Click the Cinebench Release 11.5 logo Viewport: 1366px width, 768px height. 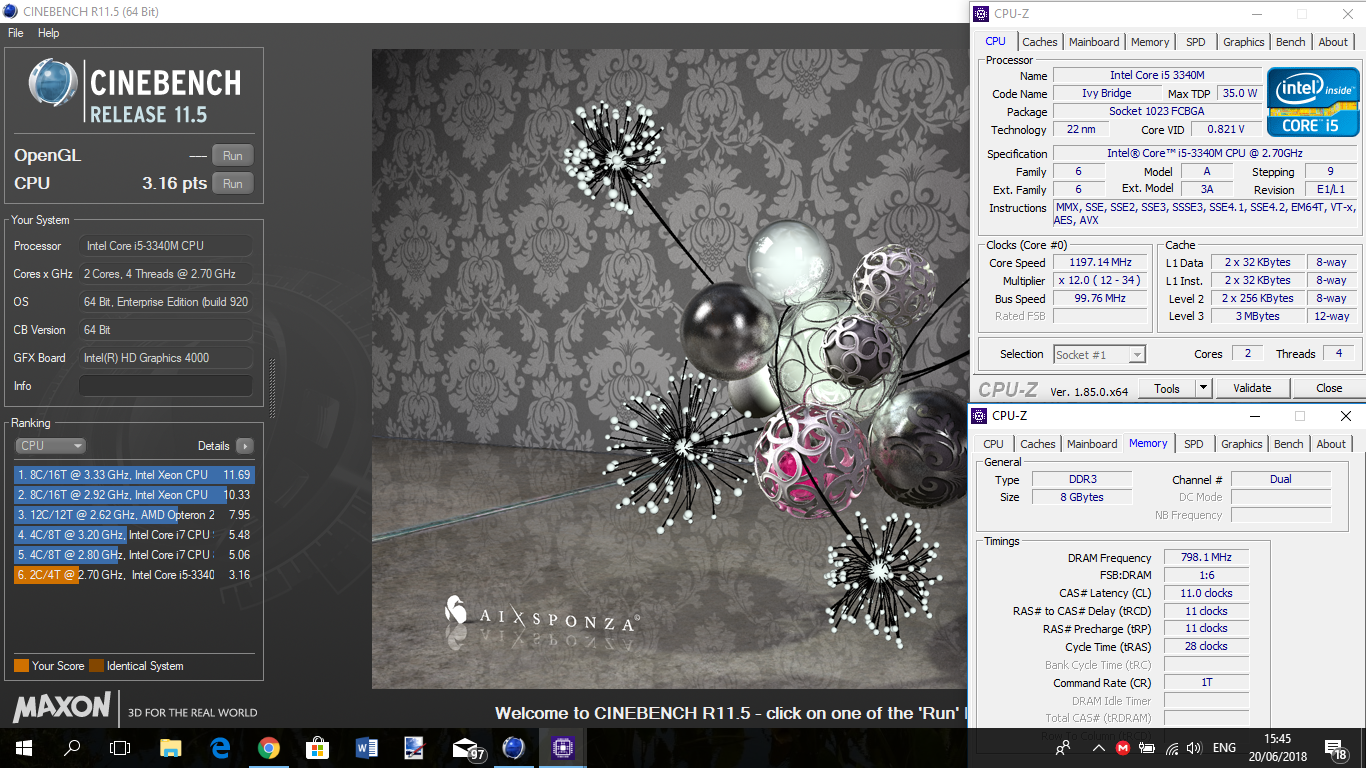[x=134, y=91]
